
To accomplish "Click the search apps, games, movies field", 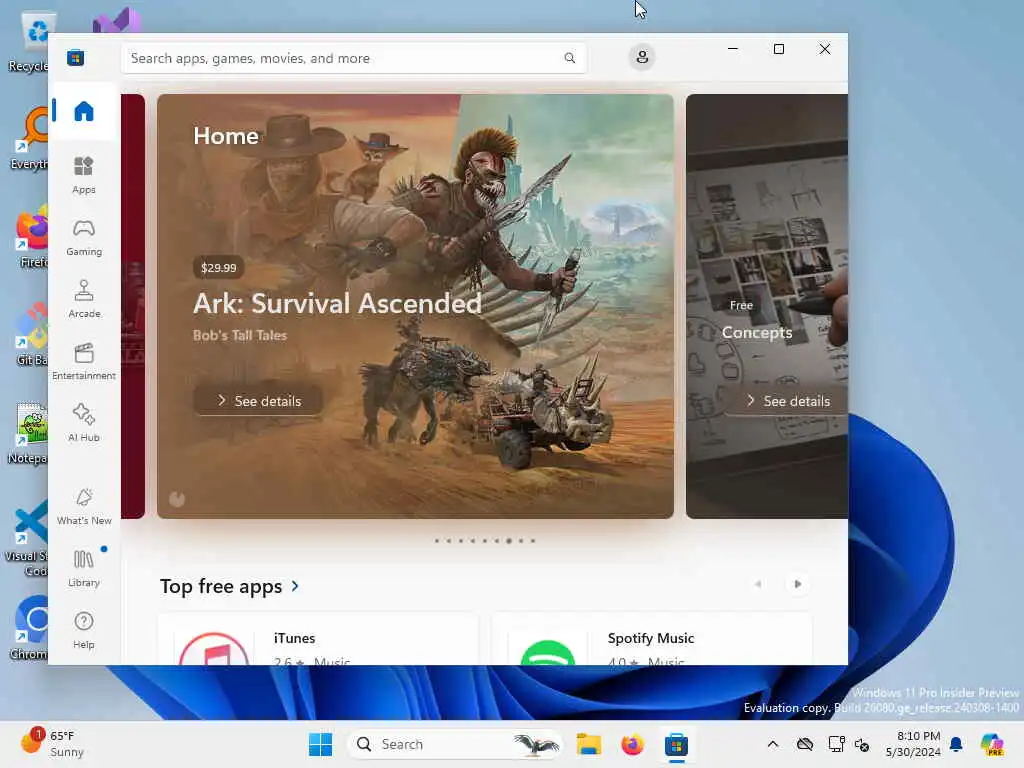I will coord(353,58).
